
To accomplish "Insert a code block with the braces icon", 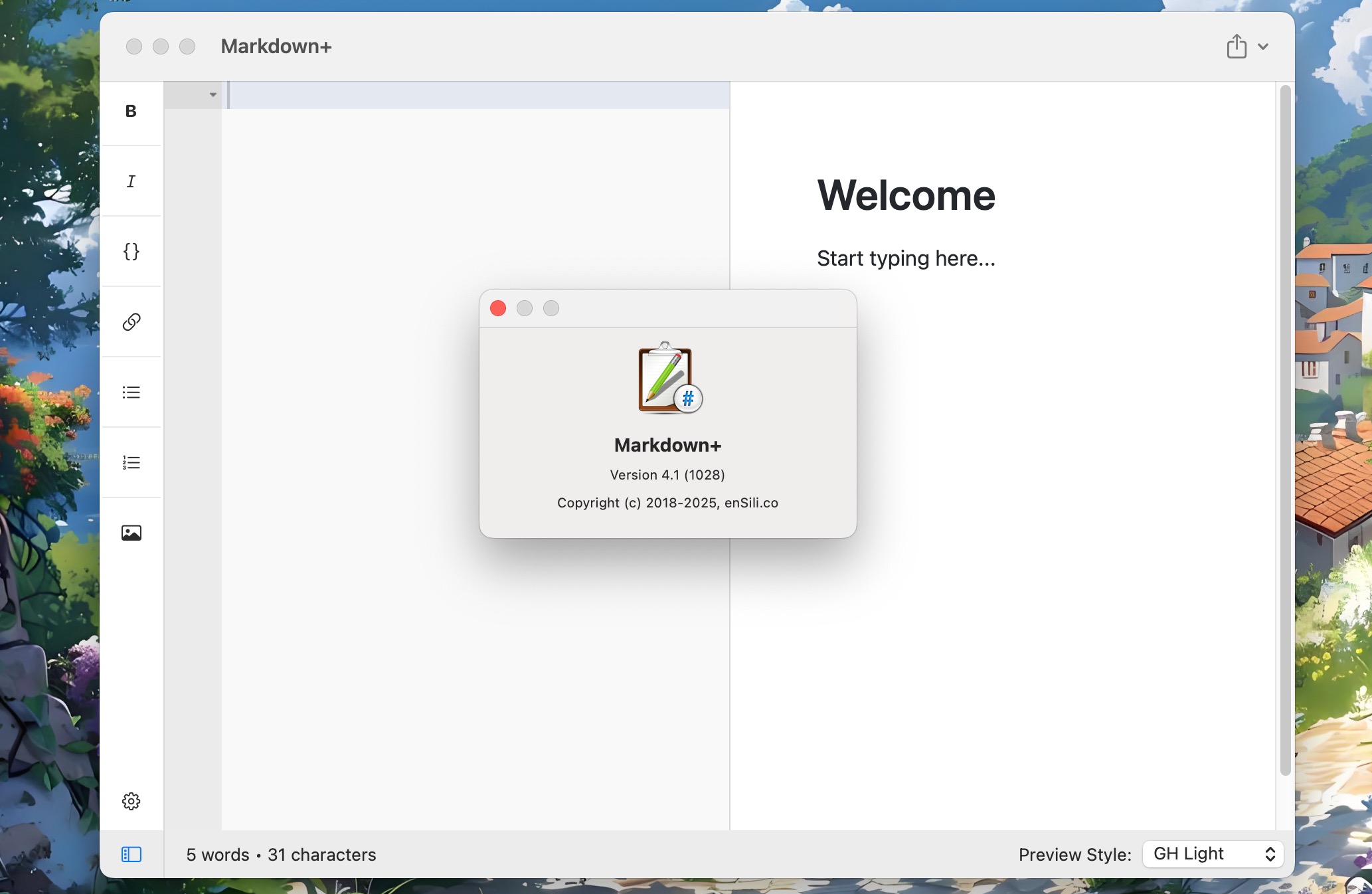I will pos(131,251).
